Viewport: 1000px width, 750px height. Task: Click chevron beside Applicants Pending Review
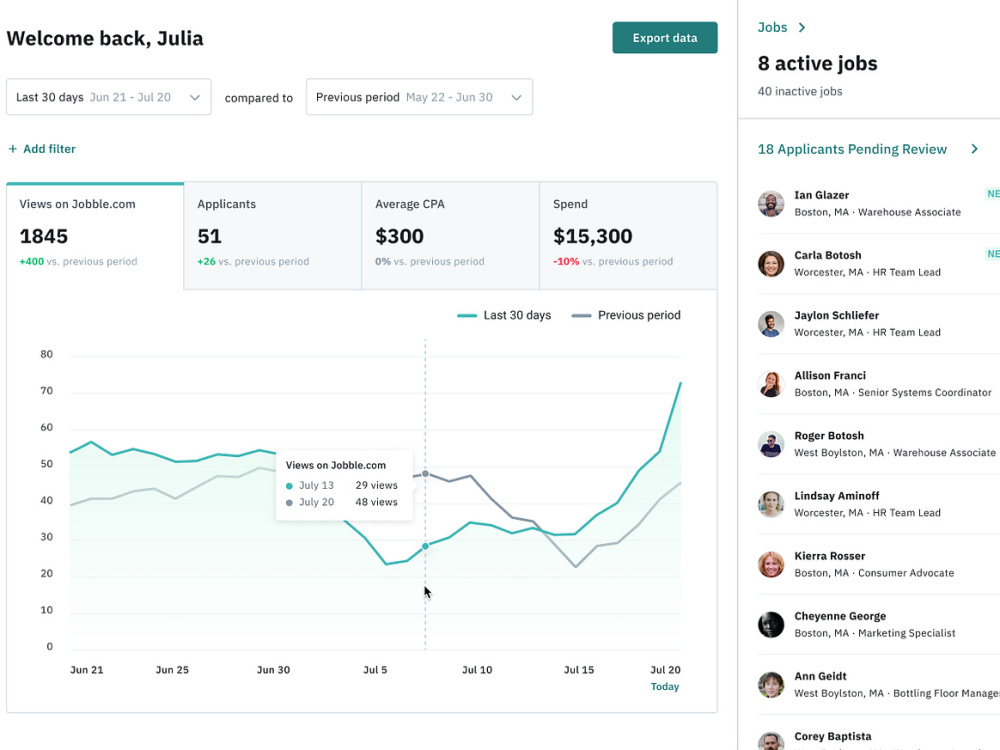click(x=974, y=149)
